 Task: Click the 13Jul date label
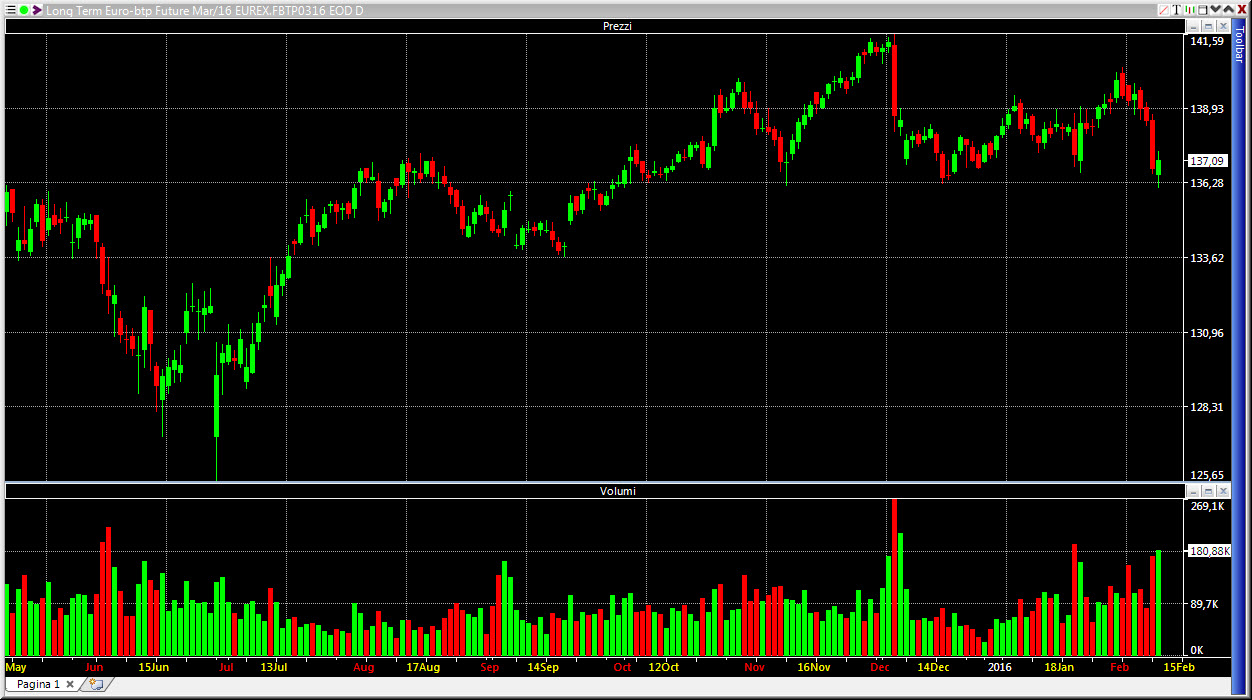[x=274, y=667]
